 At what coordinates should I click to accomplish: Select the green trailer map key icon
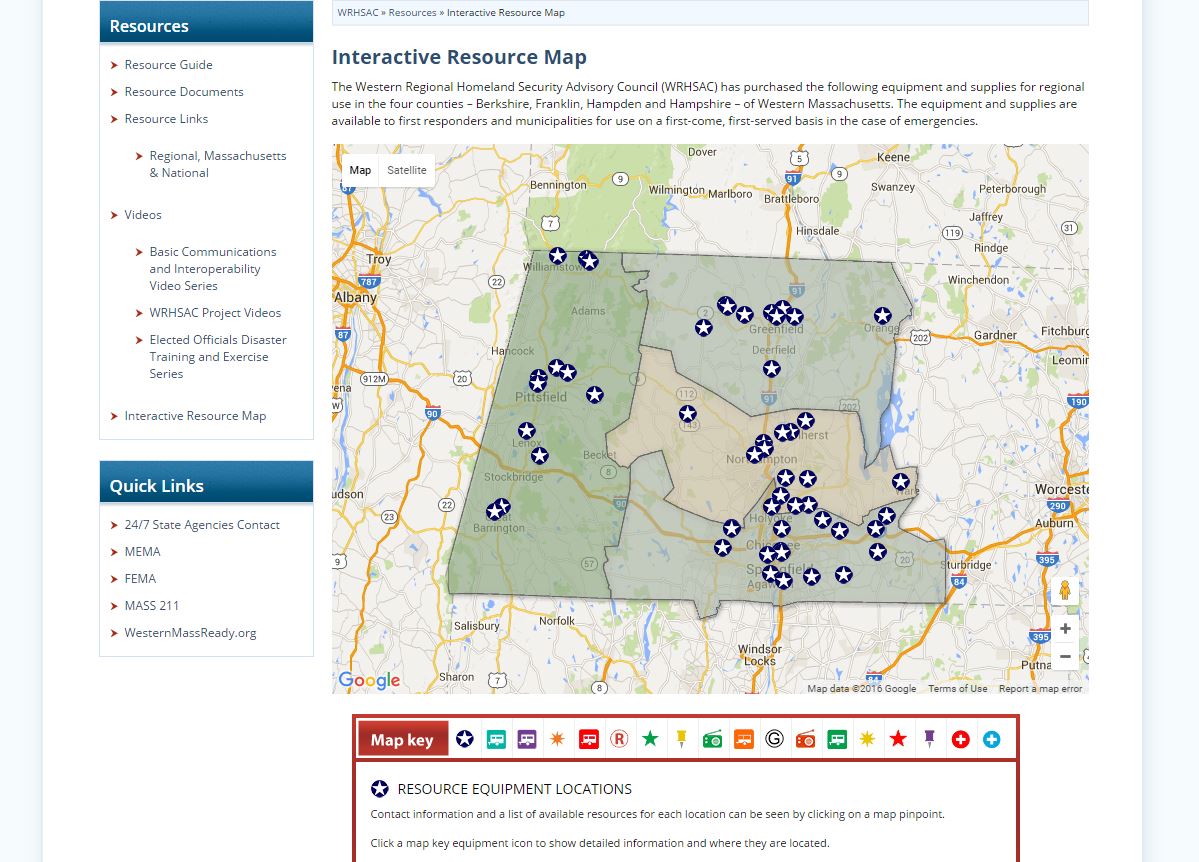coord(837,739)
